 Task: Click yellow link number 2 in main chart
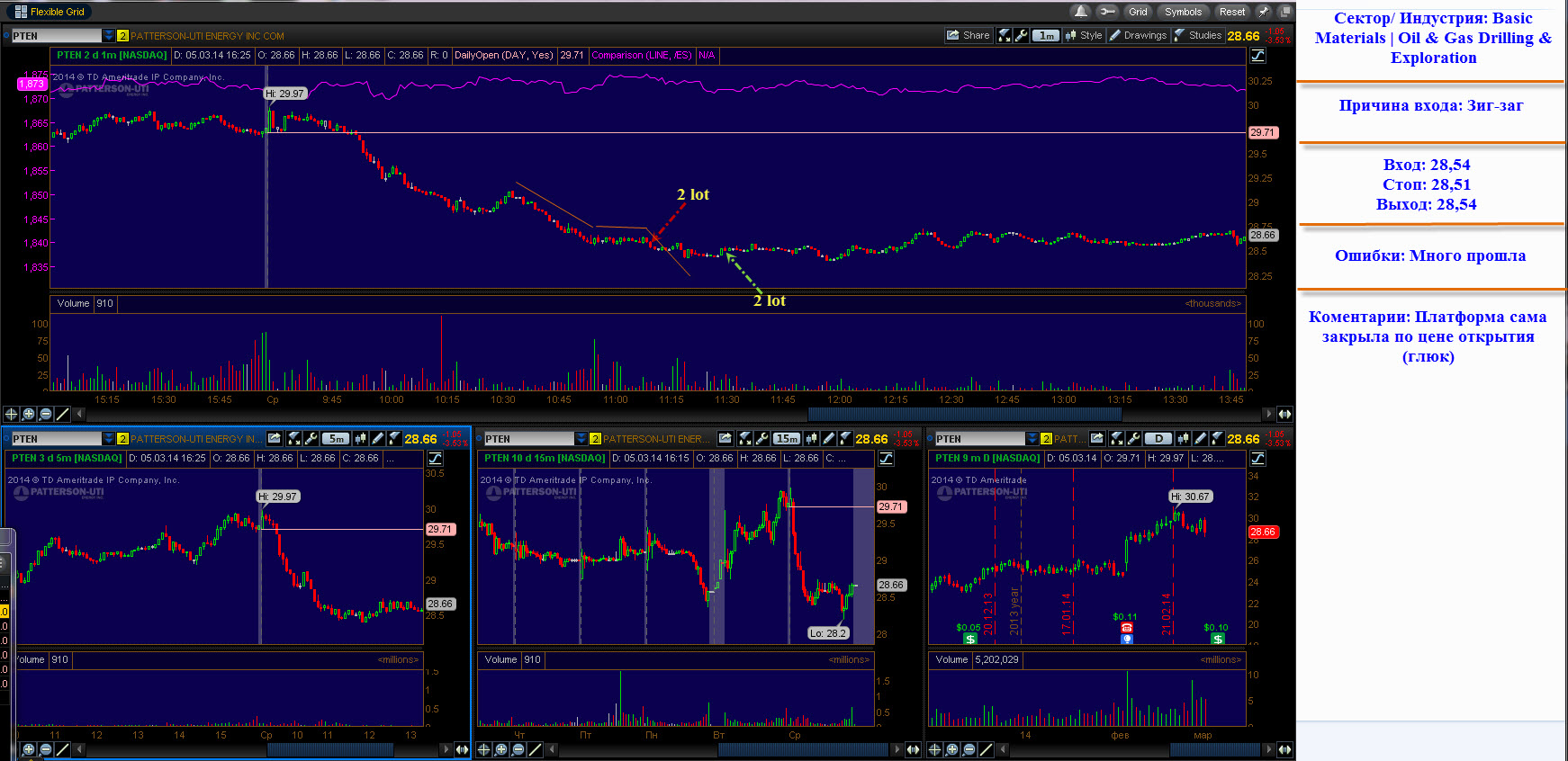(122, 36)
